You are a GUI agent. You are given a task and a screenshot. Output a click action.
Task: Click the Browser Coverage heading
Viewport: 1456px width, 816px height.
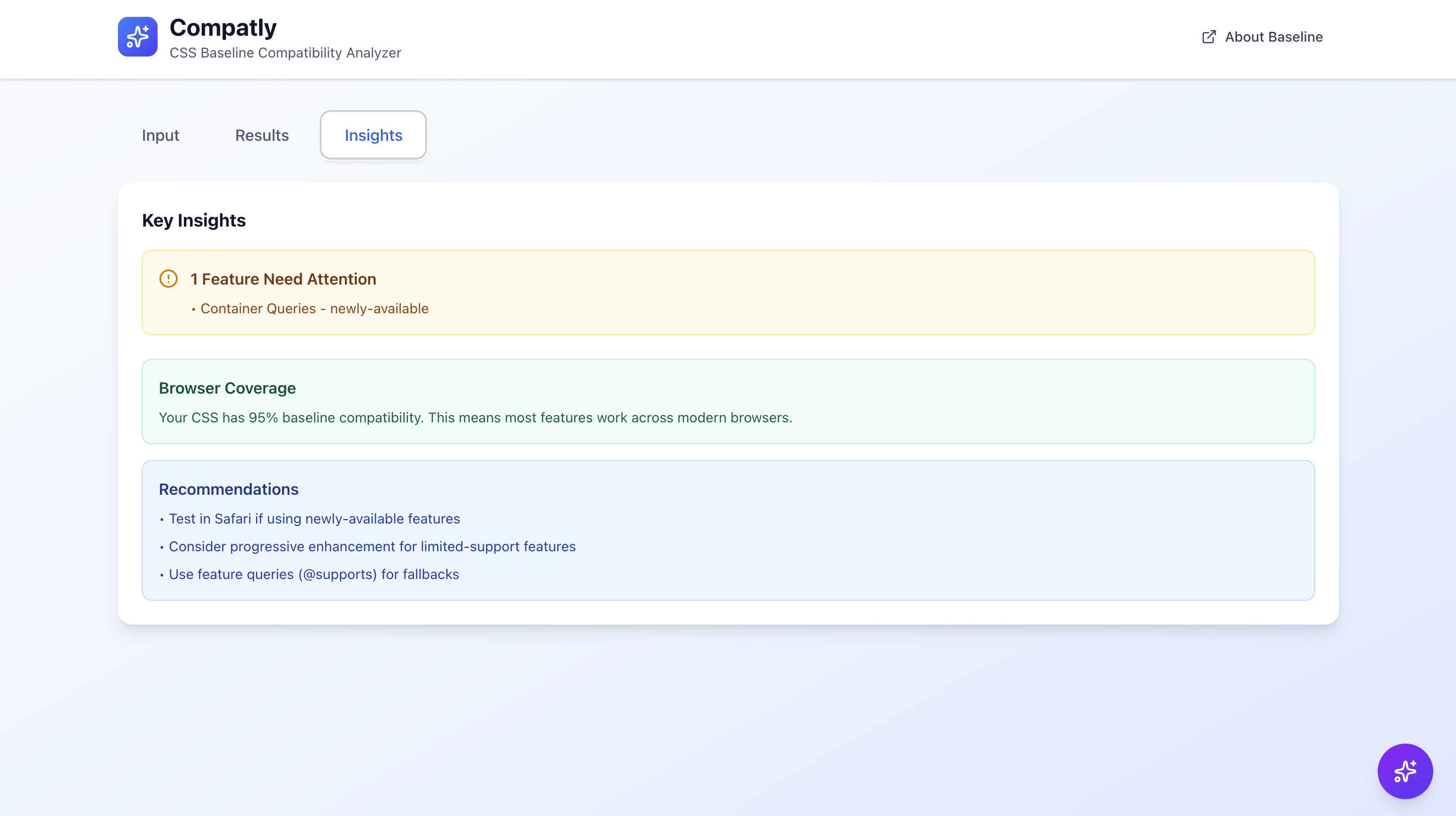[227, 388]
